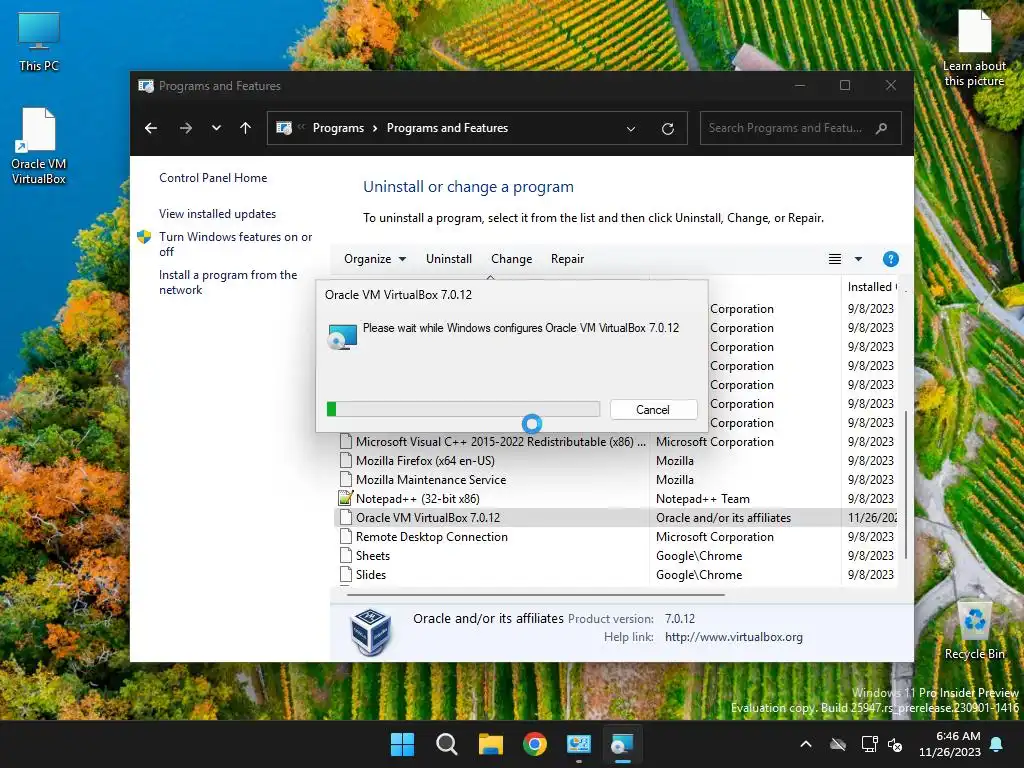1024x768 pixels.
Task: Click the Control Panel address bar icon
Action: (284, 128)
